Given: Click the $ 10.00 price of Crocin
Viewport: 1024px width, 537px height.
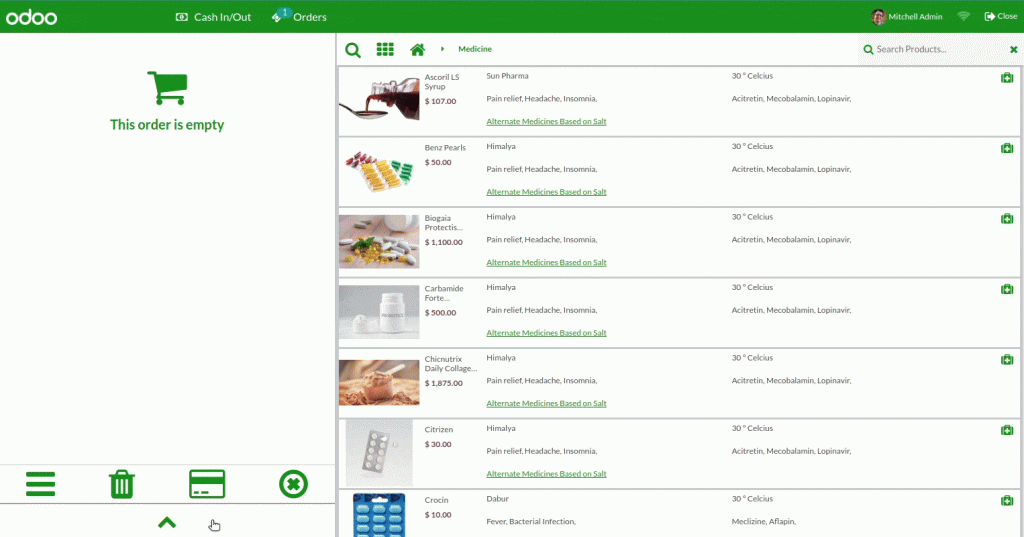Looking at the screenshot, I should coord(438,515).
